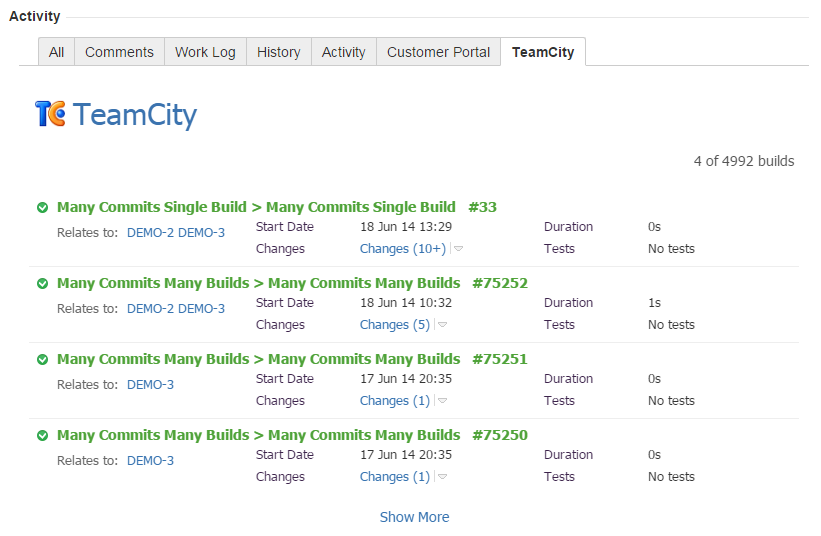Screen dimensions: 821x536
Task: Expand Changes (5) dropdown arrow
Action: click(442, 325)
